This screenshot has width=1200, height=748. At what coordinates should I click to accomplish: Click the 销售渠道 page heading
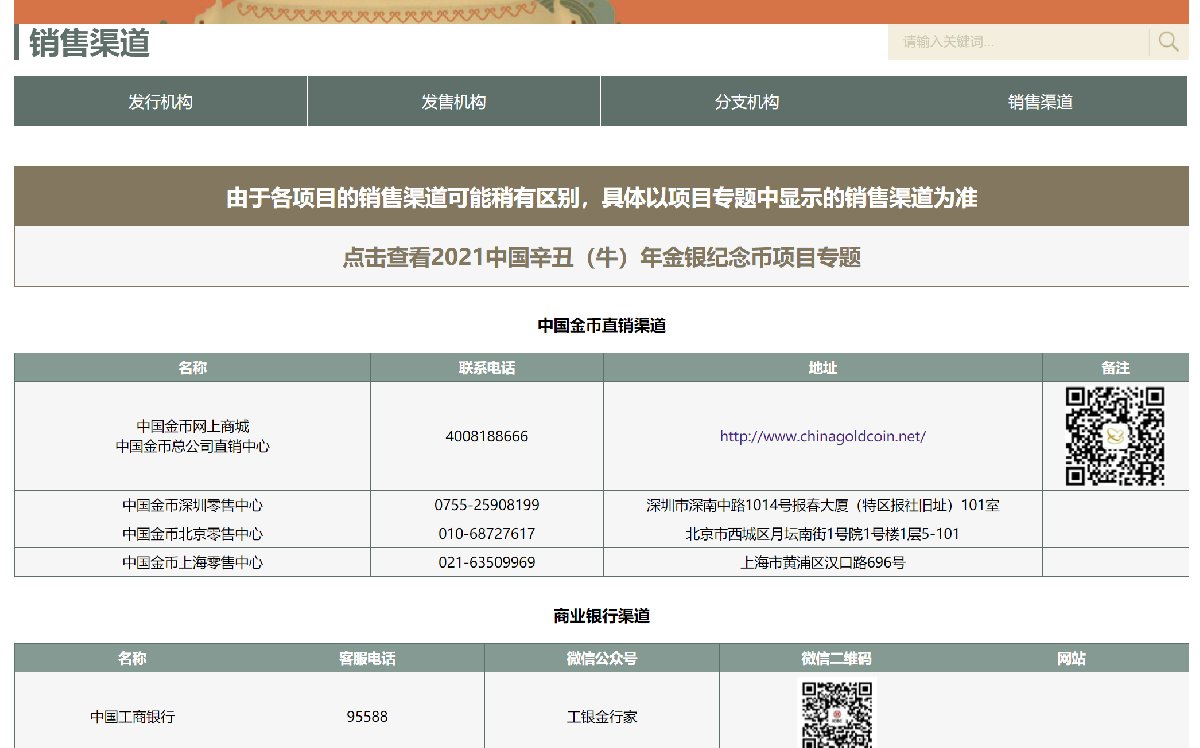point(89,43)
